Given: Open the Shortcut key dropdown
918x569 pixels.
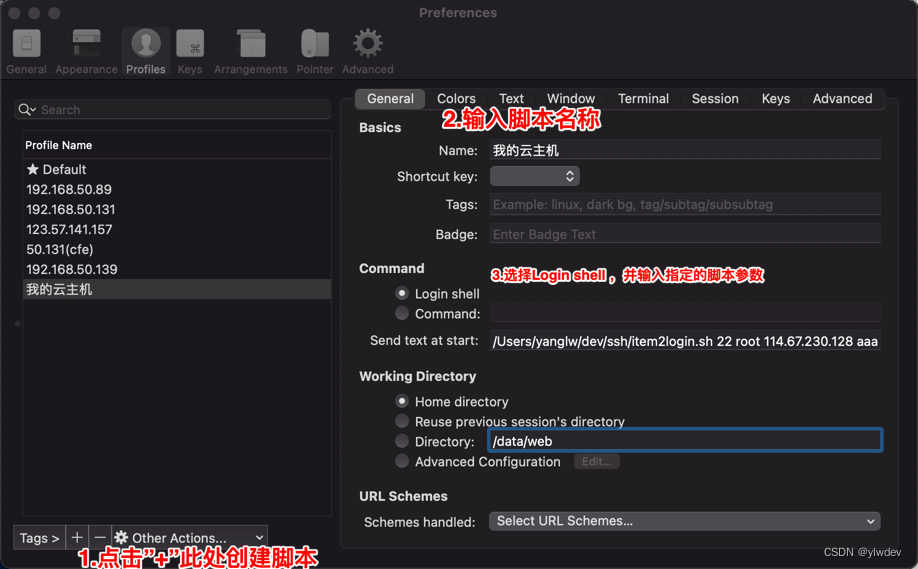Looking at the screenshot, I should click(x=535, y=176).
